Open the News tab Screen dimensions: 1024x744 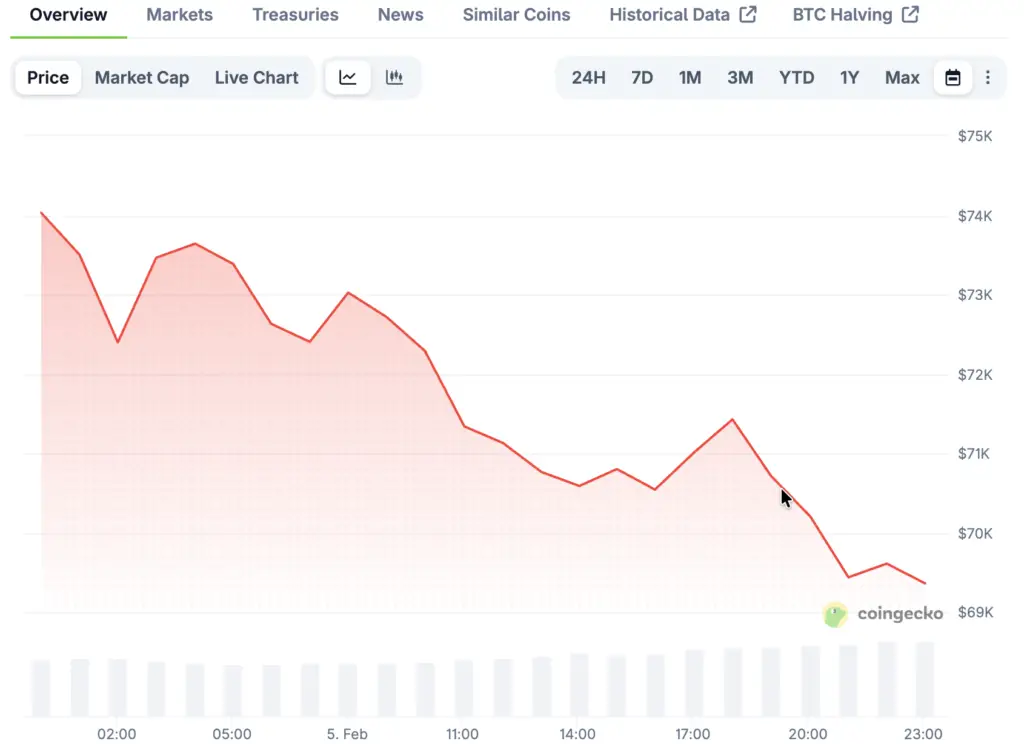click(x=400, y=15)
